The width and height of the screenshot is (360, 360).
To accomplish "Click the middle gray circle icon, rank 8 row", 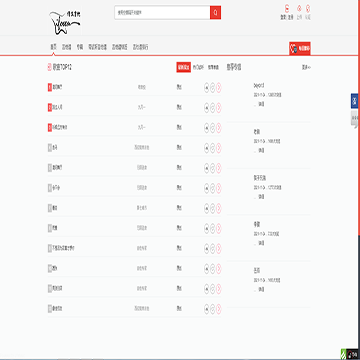I will click(x=212, y=229).
